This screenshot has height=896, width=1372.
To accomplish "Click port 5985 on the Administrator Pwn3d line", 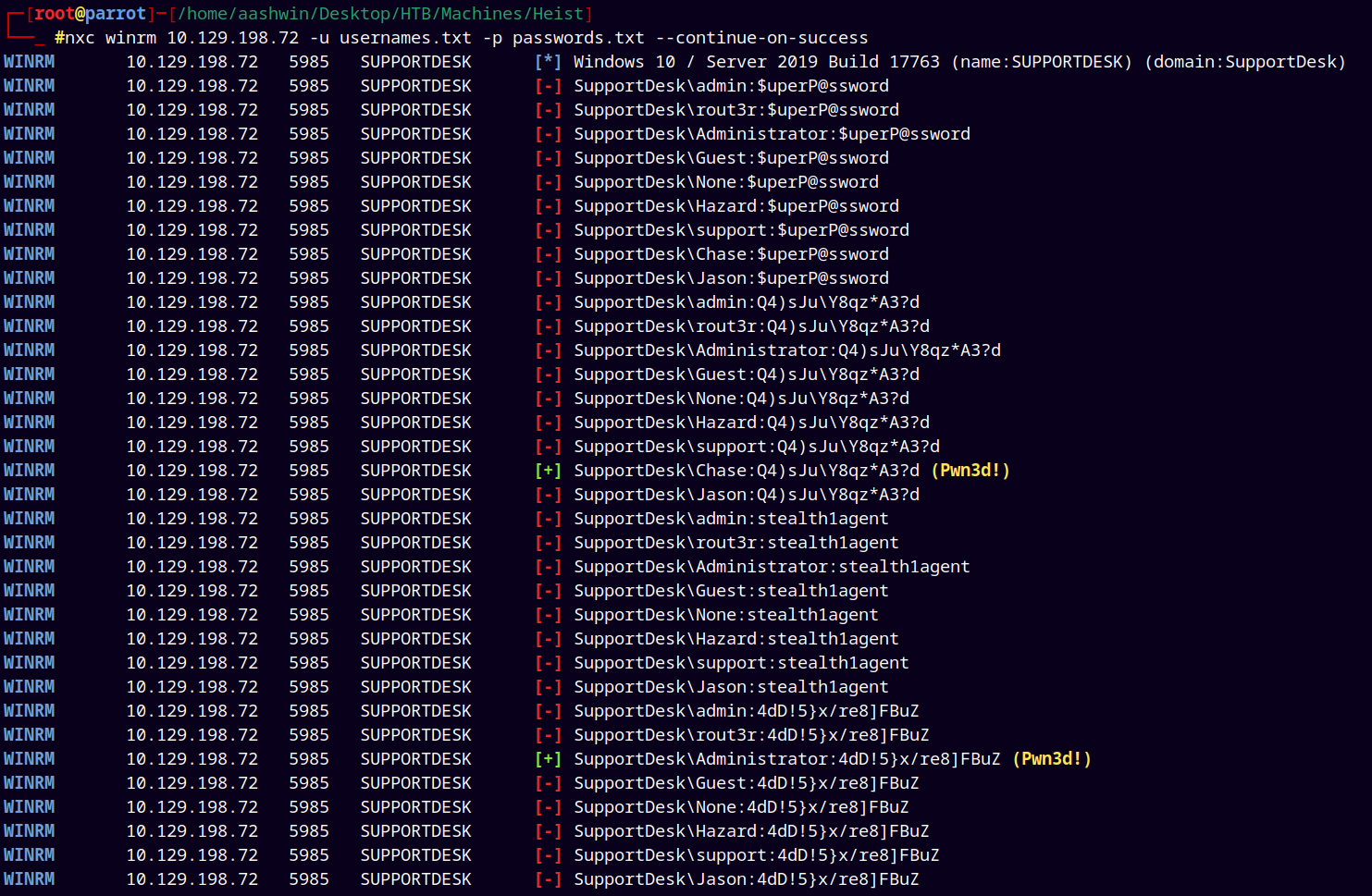I will pyautogui.click(x=309, y=759).
